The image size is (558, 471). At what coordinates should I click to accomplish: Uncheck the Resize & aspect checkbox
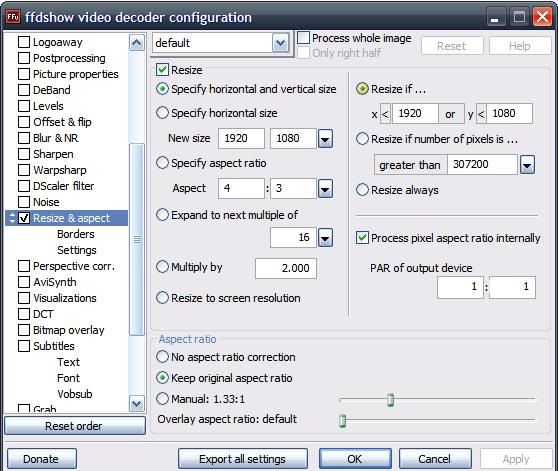24,218
